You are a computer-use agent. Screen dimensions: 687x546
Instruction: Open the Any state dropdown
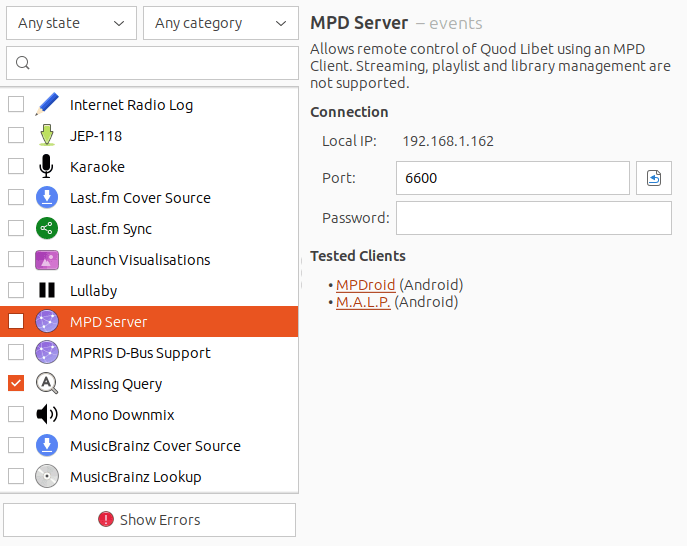pyautogui.click(x=71, y=23)
